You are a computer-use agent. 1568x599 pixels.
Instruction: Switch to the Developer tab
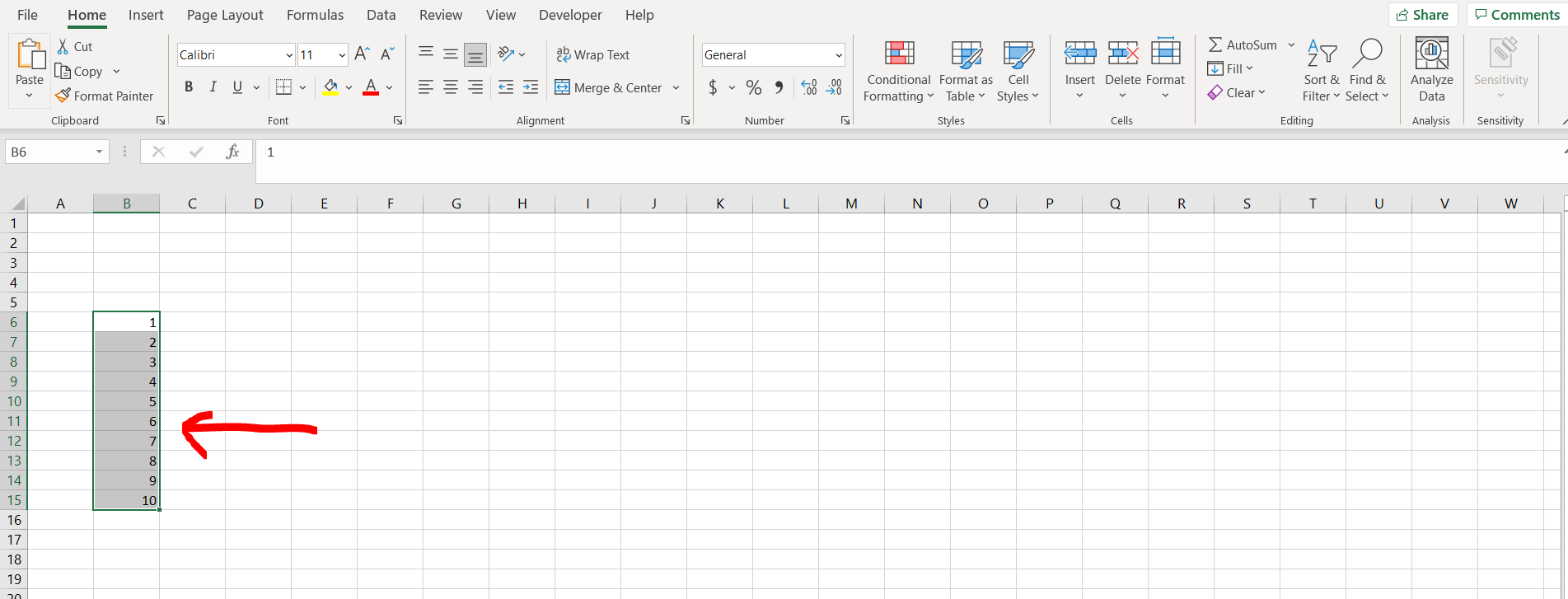point(570,15)
